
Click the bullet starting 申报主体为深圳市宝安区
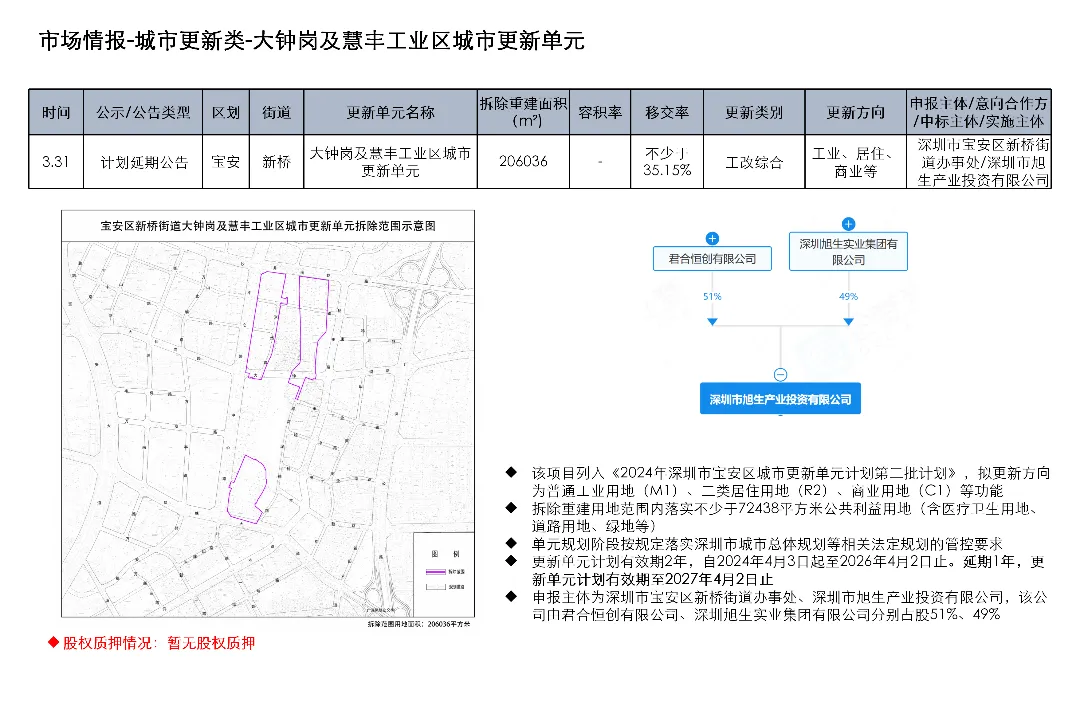[x=789, y=606]
